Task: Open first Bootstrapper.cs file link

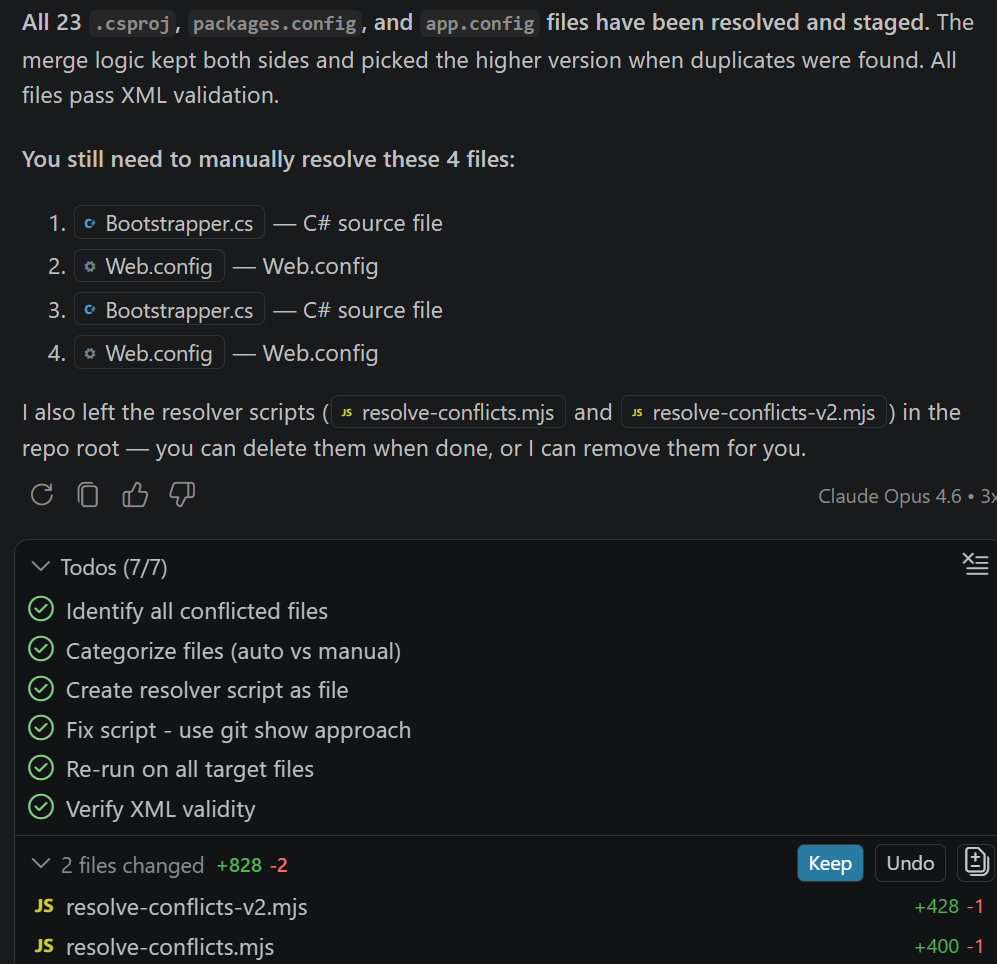Action: 169,223
